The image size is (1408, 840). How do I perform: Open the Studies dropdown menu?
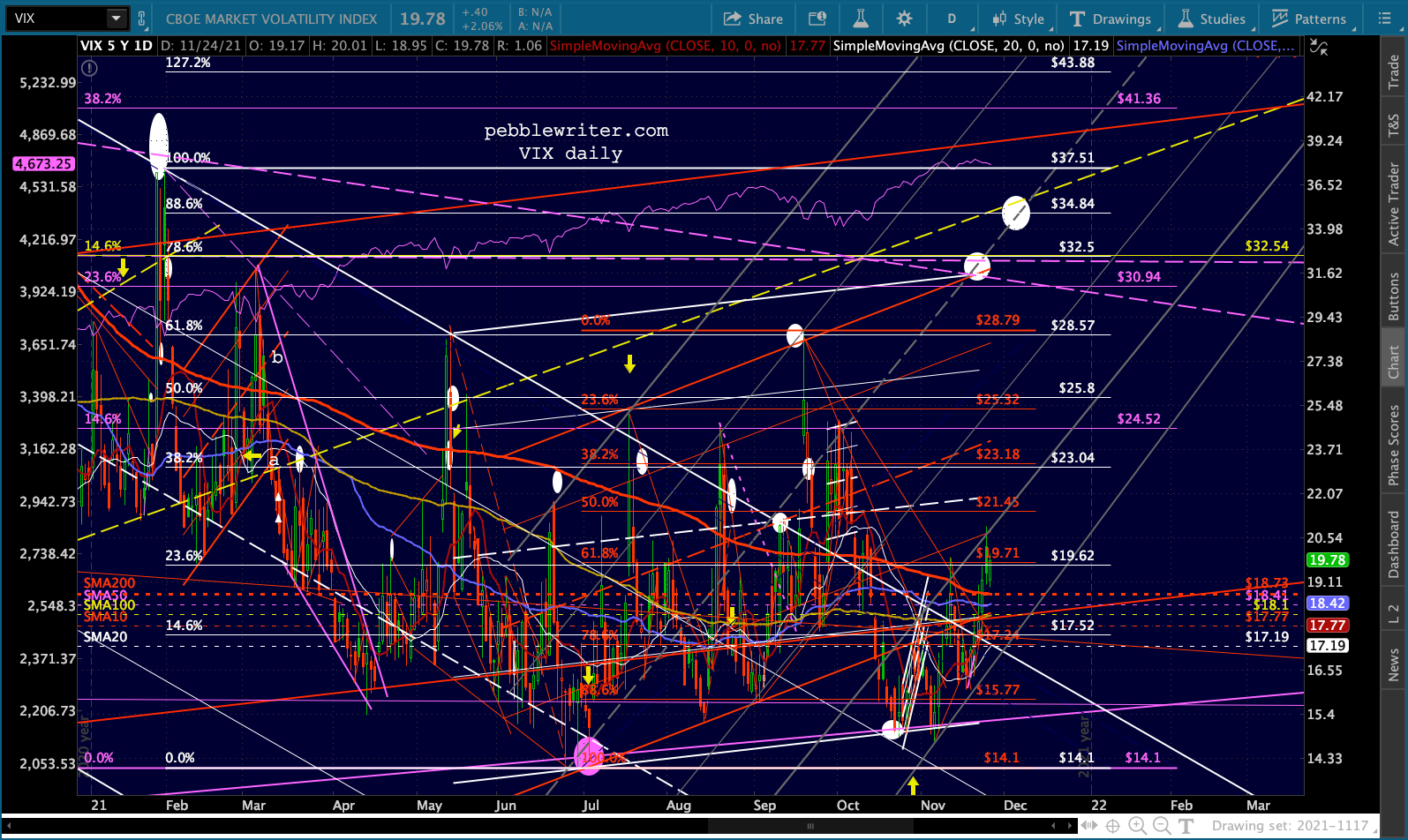coord(1211,19)
